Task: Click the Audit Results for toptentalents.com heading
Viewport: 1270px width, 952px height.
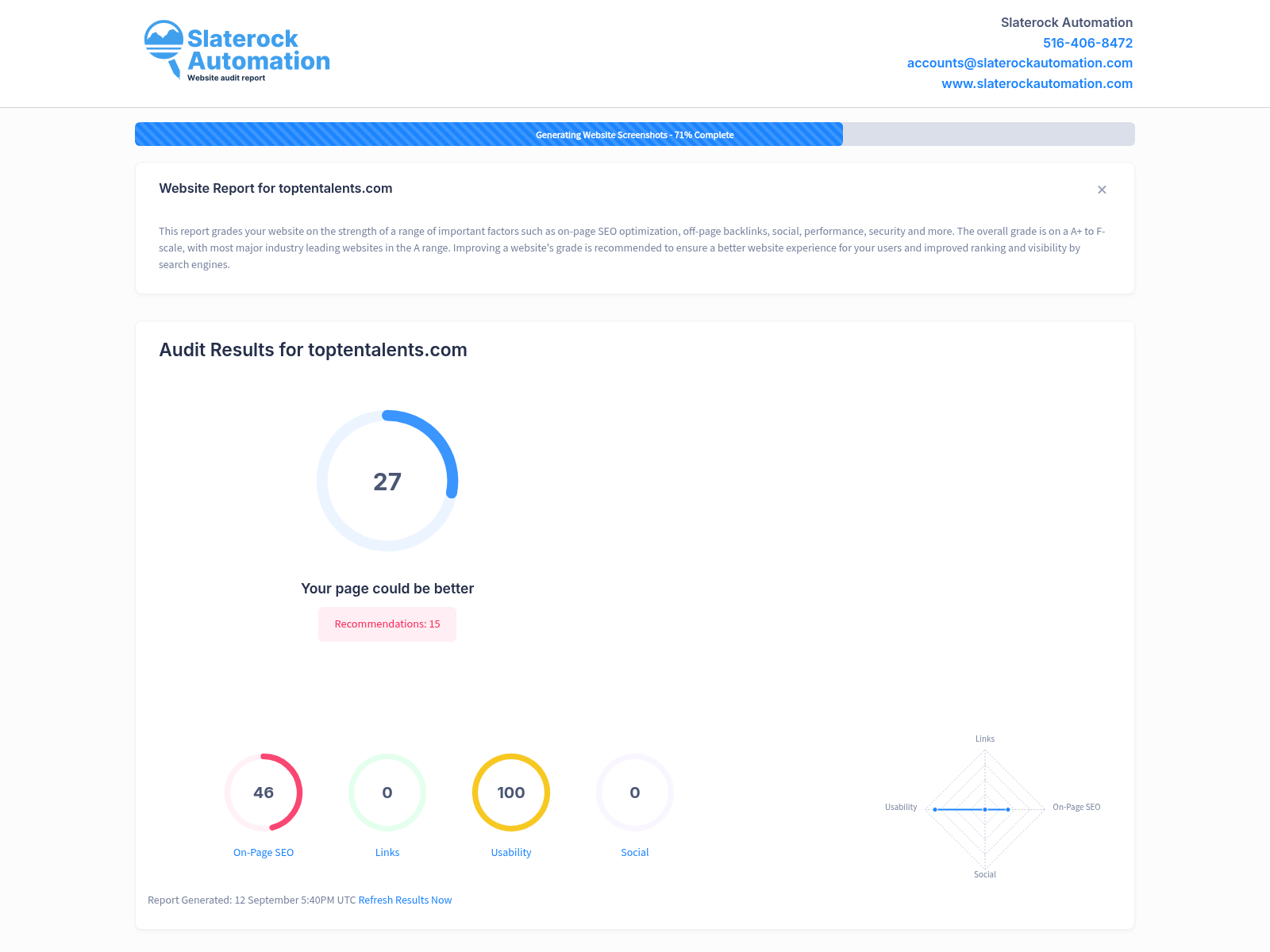Action: coord(313,350)
